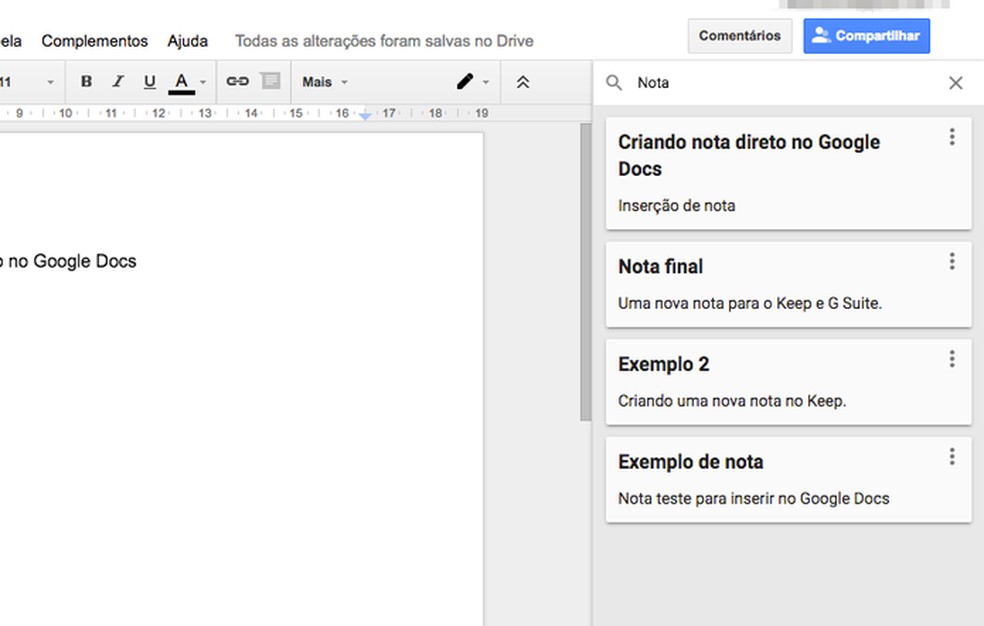Open the 'Complementos' menu
The width and height of the screenshot is (984, 626).
point(94,41)
